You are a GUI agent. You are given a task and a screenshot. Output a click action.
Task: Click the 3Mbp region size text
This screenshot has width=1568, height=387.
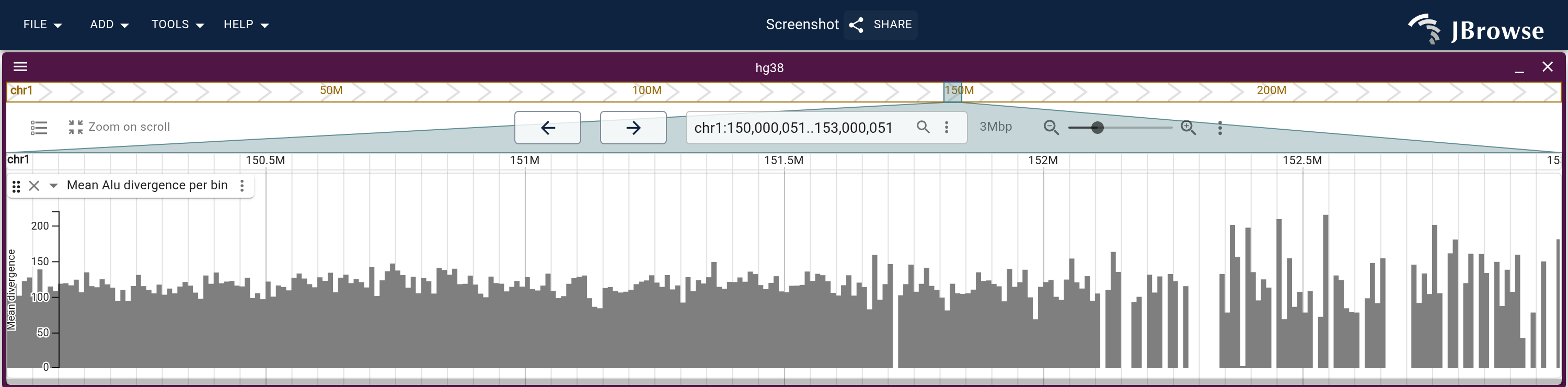pyautogui.click(x=995, y=127)
